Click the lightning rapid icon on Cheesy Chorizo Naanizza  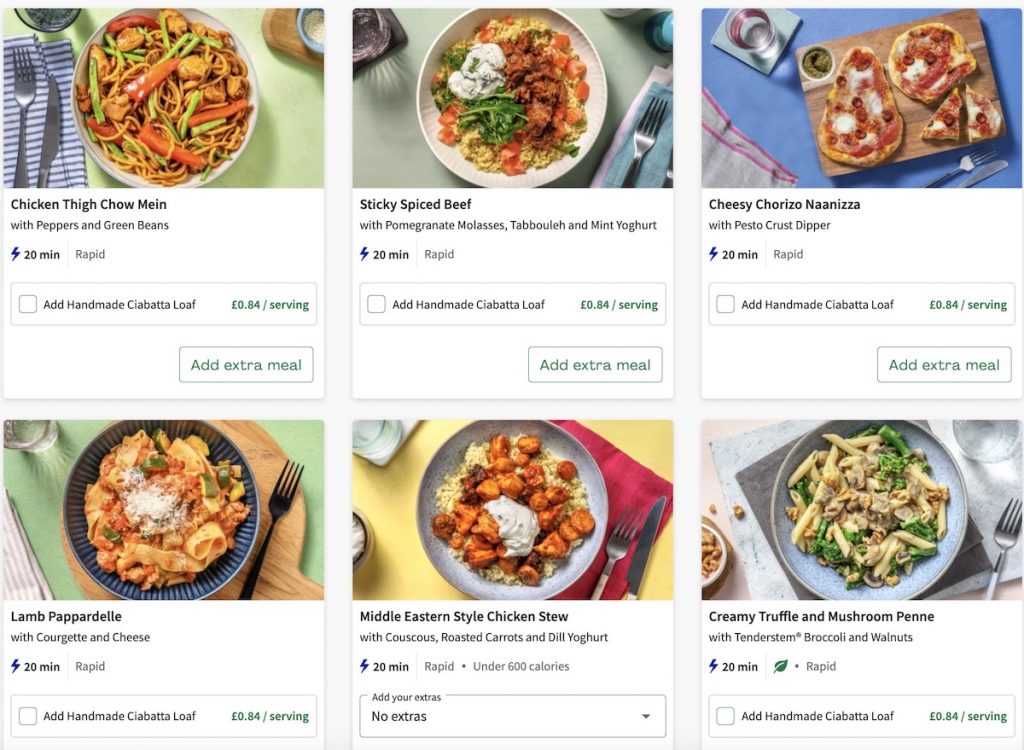pyautogui.click(x=715, y=254)
